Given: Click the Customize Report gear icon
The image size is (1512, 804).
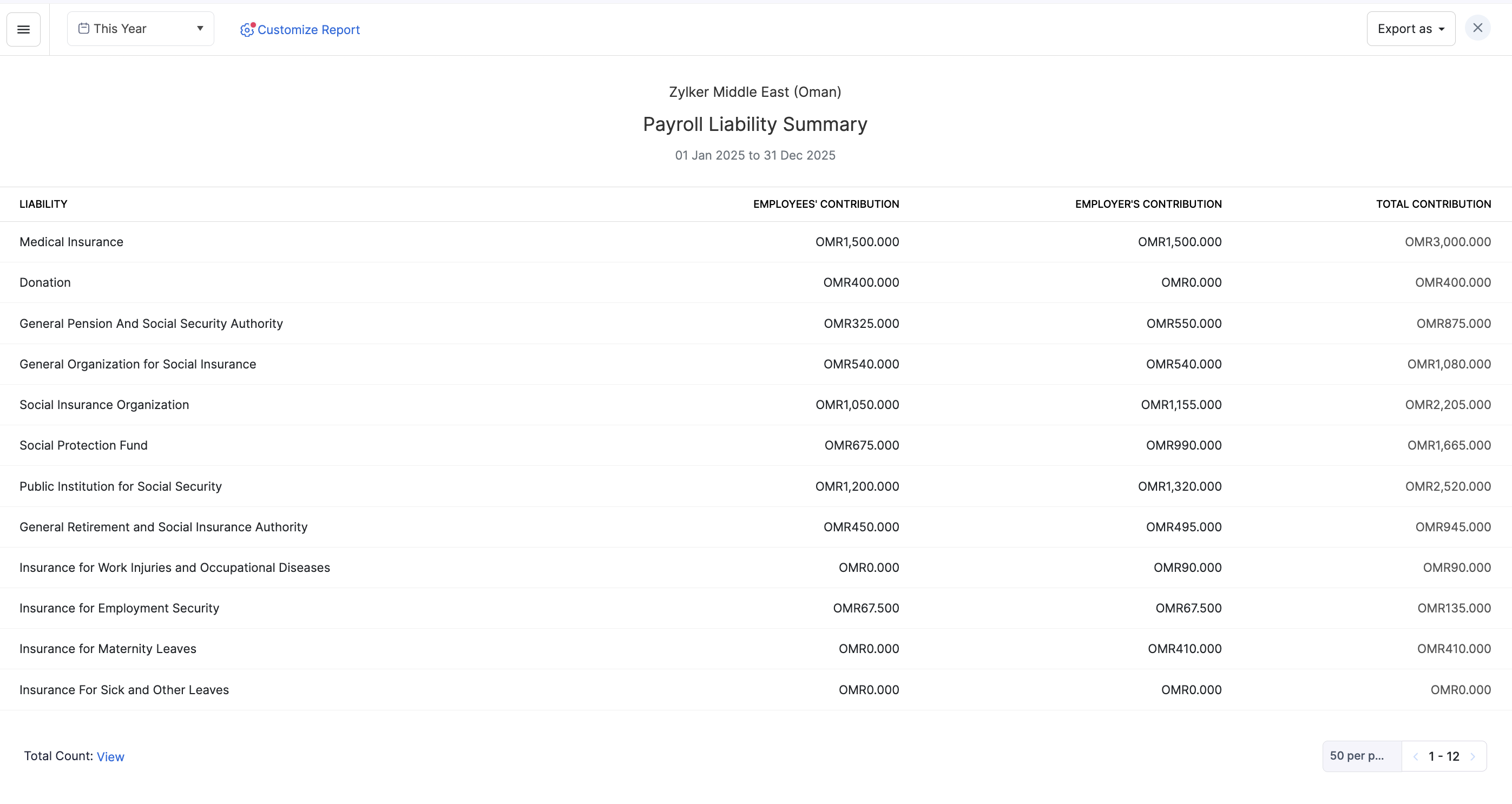Looking at the screenshot, I should click(247, 29).
